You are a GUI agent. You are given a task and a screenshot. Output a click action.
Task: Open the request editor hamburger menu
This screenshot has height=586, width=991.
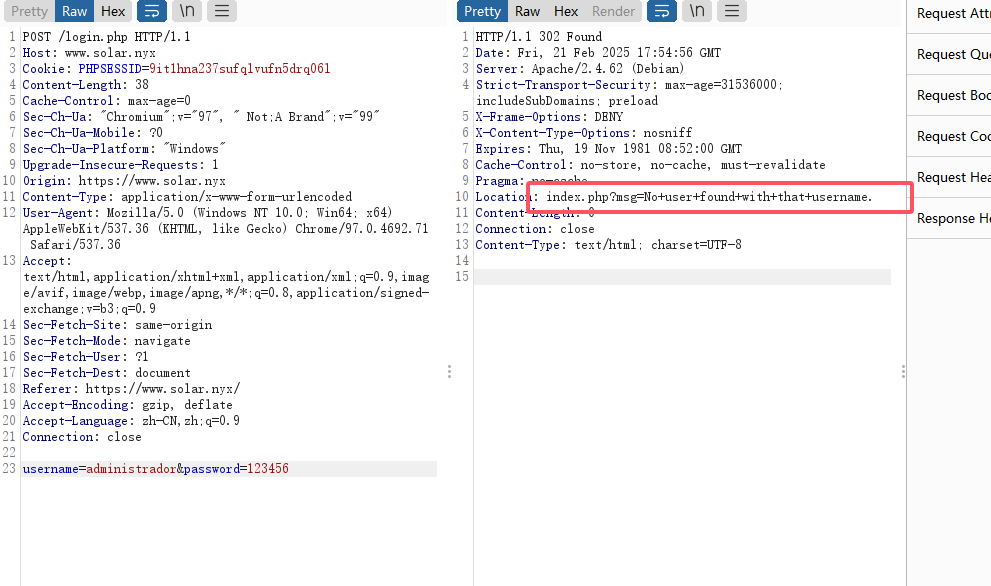coord(221,12)
